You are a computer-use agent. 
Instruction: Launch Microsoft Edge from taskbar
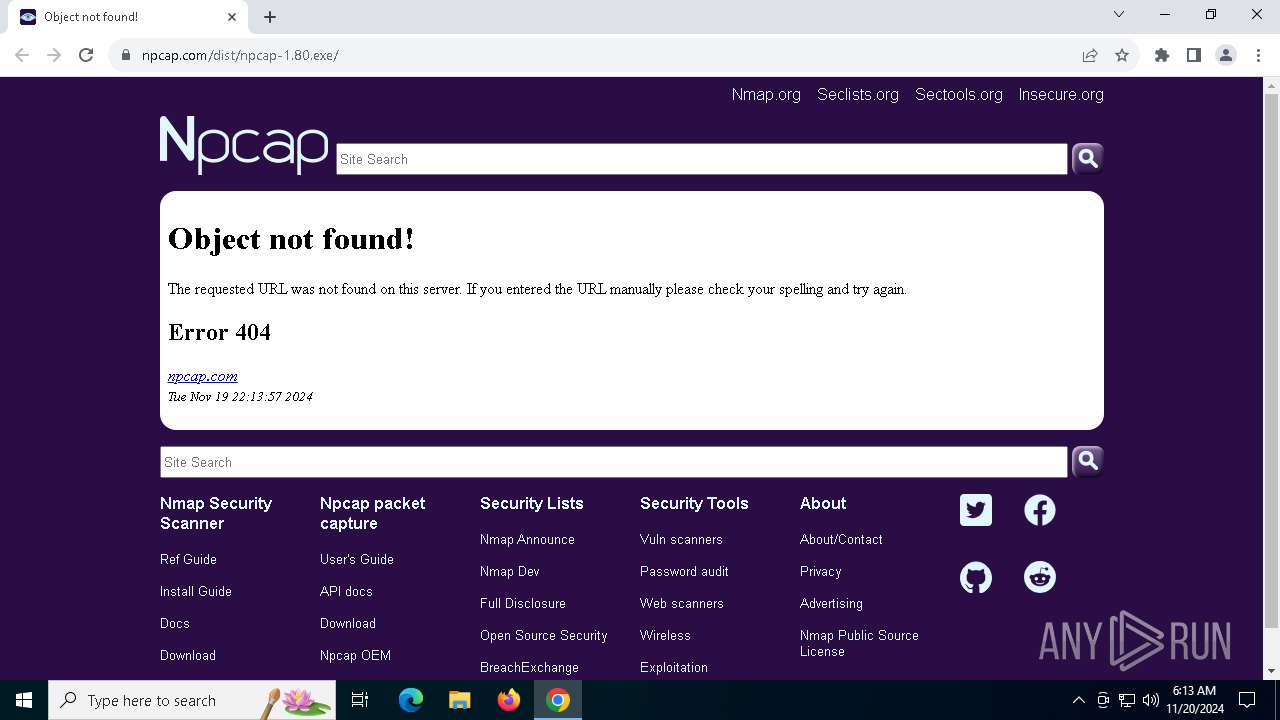(x=411, y=700)
